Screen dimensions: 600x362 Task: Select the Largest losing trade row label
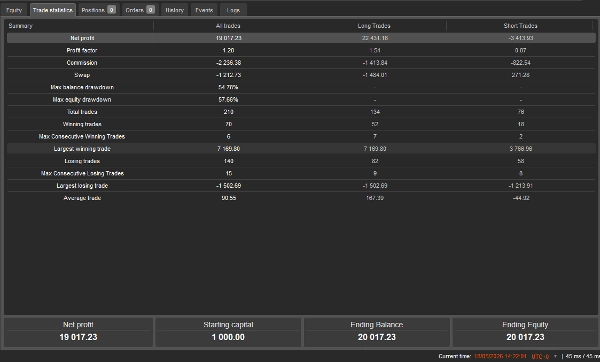[82, 186]
